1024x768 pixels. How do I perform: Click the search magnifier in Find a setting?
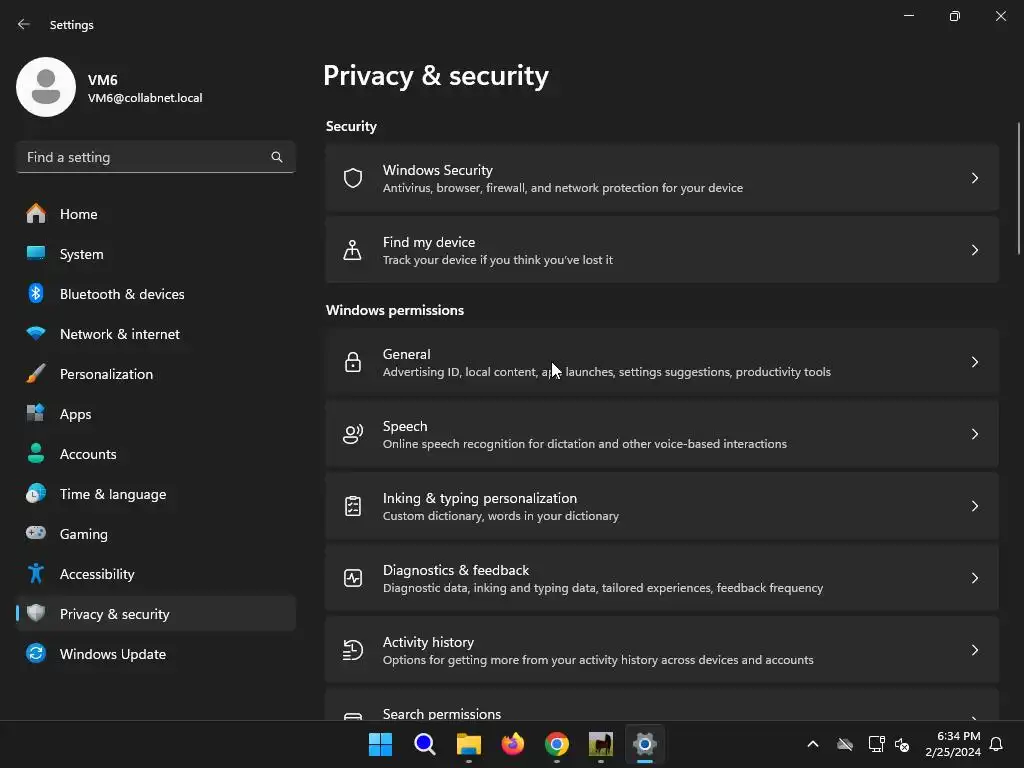pyautogui.click(x=277, y=157)
